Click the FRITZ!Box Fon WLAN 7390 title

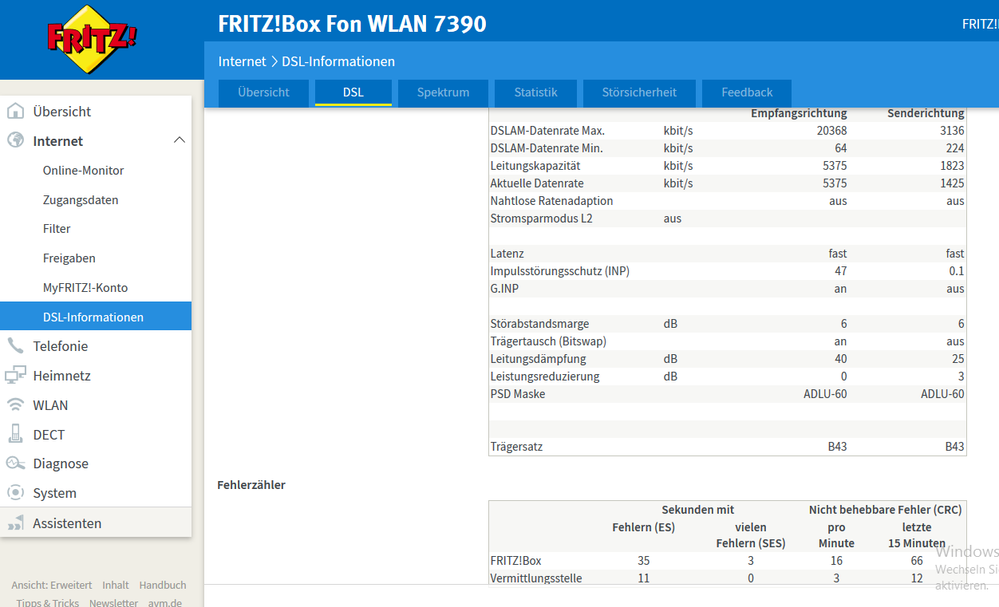(352, 24)
